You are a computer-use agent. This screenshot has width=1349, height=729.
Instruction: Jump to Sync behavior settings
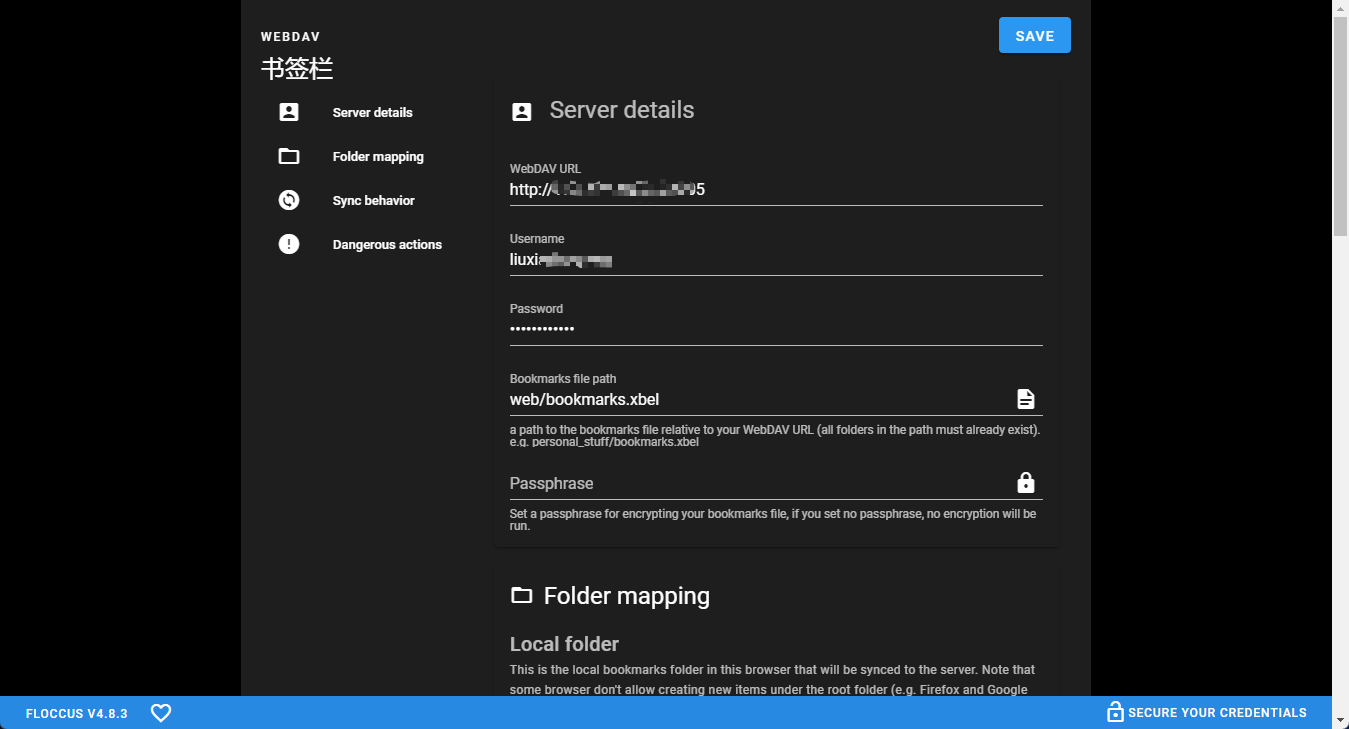(373, 200)
